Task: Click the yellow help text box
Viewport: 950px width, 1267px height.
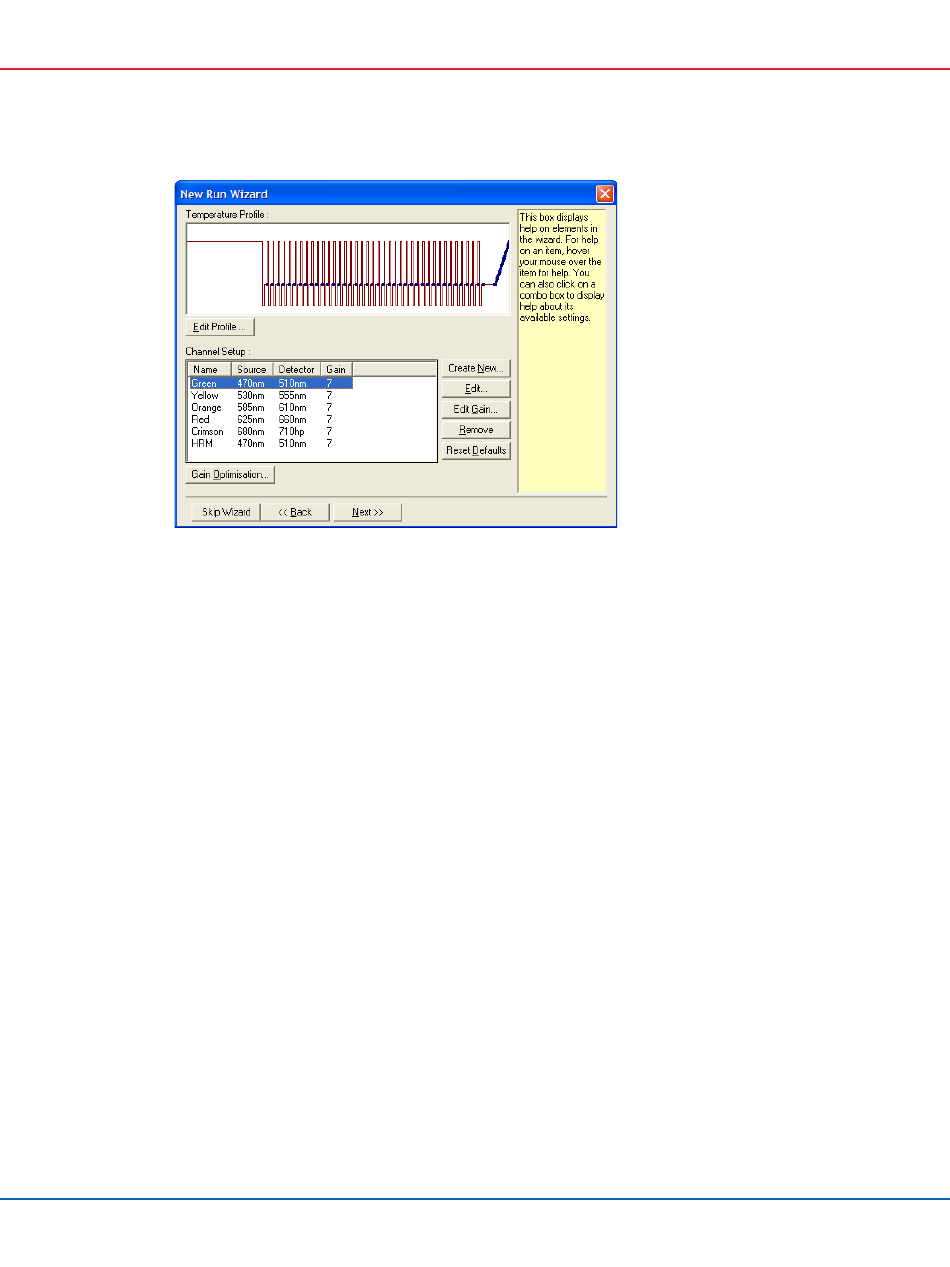Action: click(x=562, y=350)
